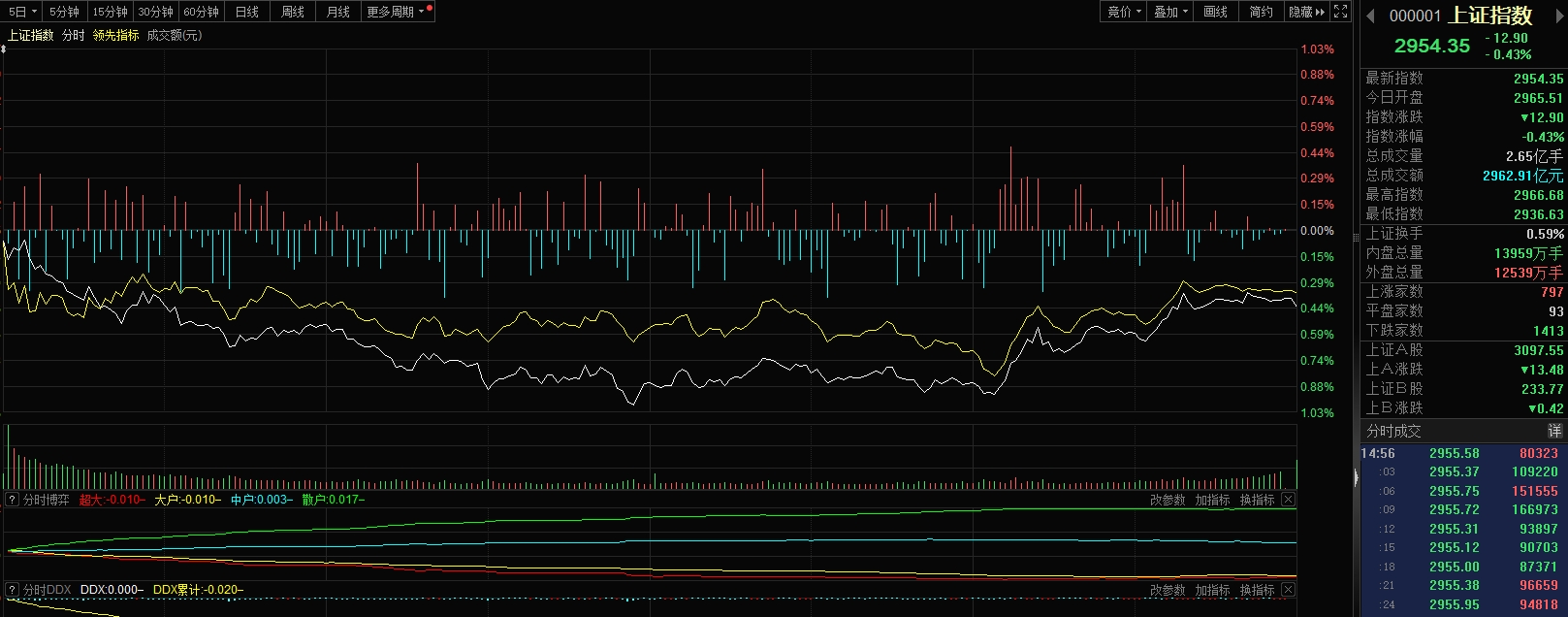The height and width of the screenshot is (617, 1568).
Task: Click the 详 details icon in 分时成交
Action: point(1554,431)
